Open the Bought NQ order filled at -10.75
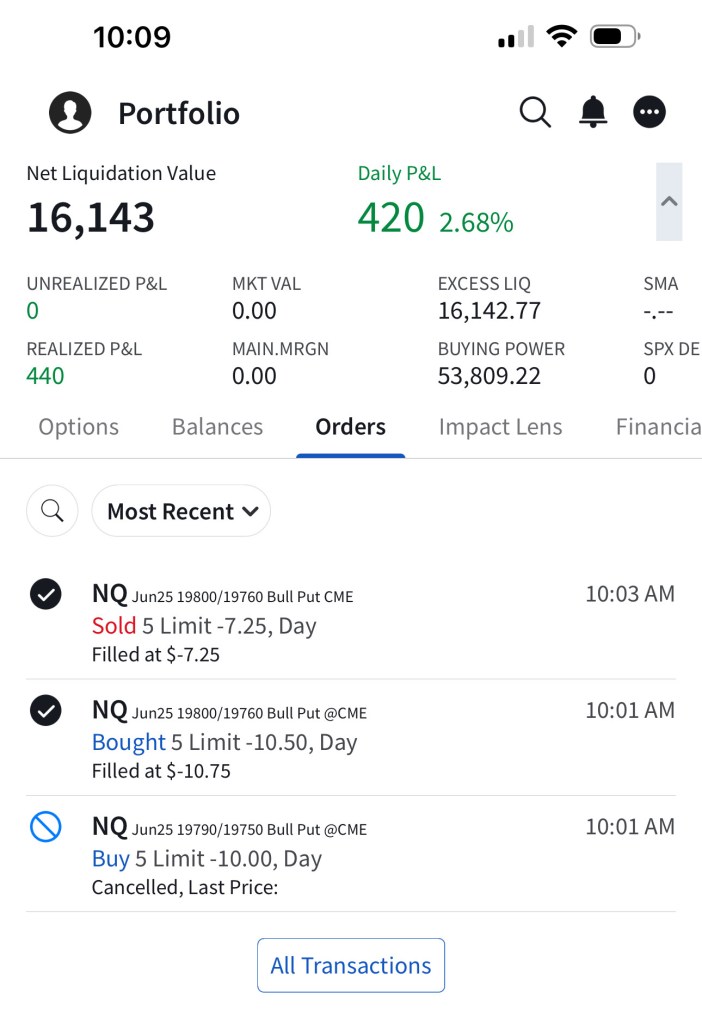 pos(330,741)
